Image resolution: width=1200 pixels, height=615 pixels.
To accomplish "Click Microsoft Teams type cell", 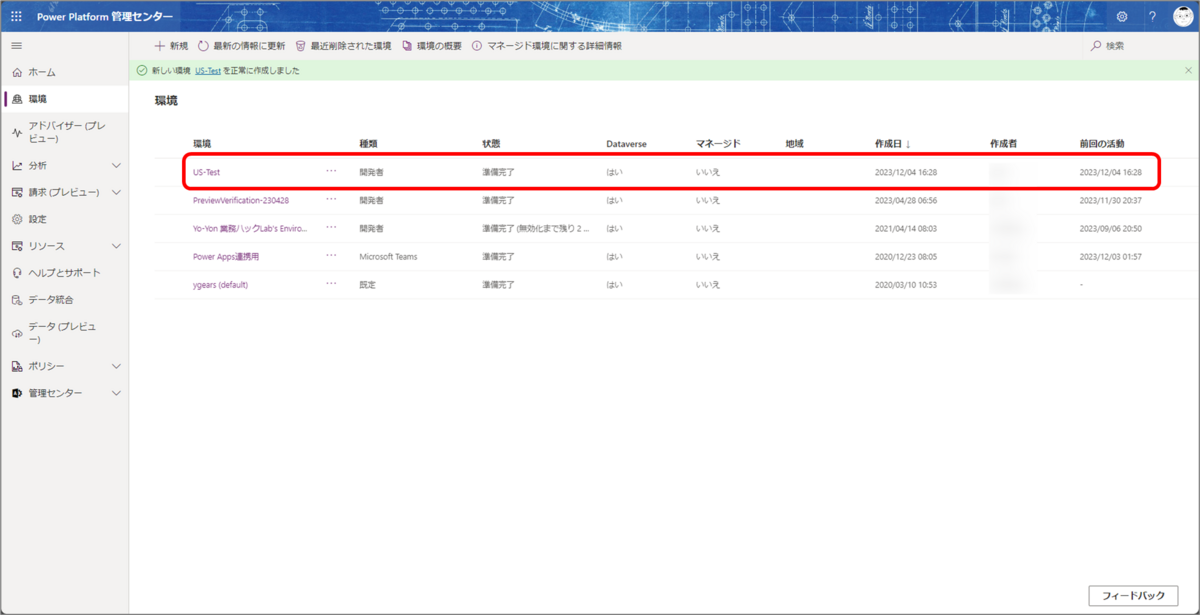I will point(388,256).
